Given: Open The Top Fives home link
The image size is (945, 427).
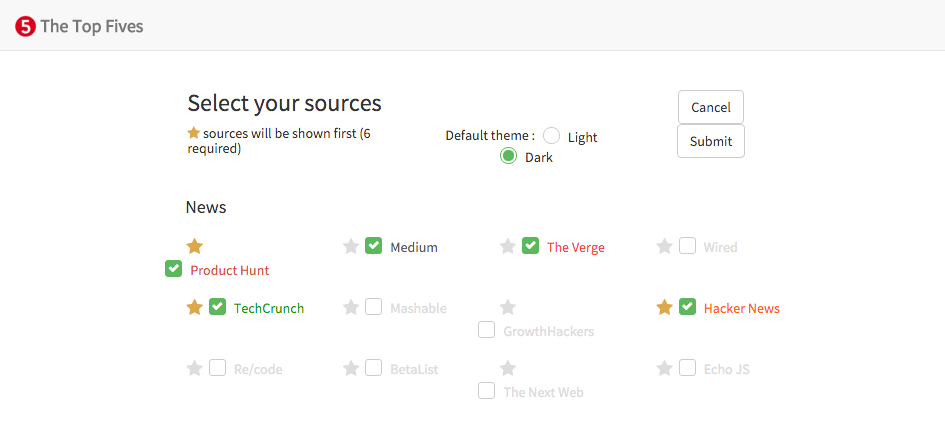Looking at the screenshot, I should pos(92,26).
